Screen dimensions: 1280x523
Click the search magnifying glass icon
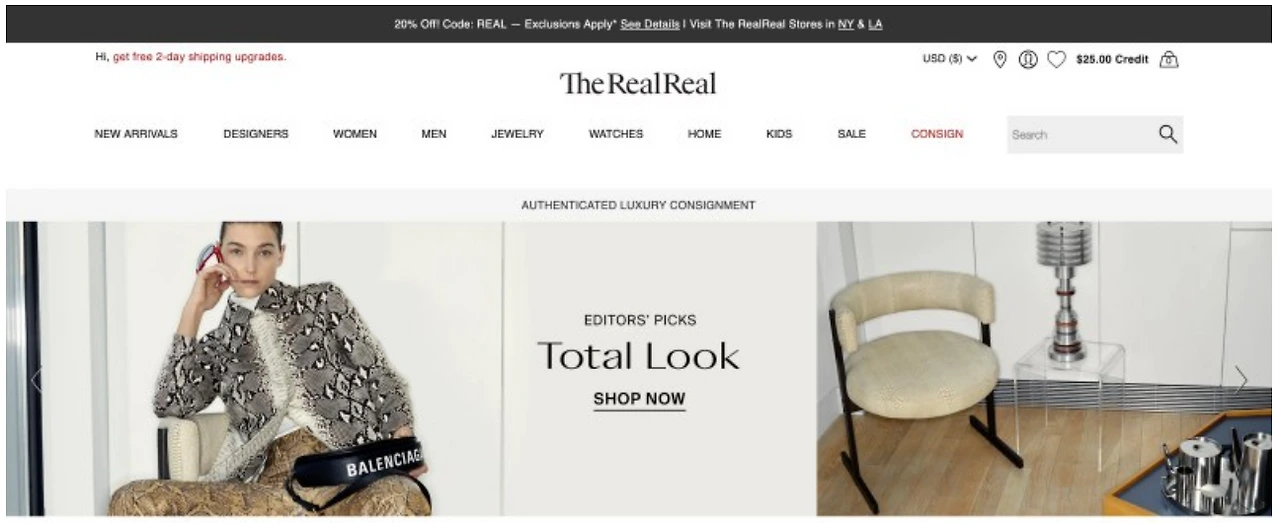(x=1167, y=134)
